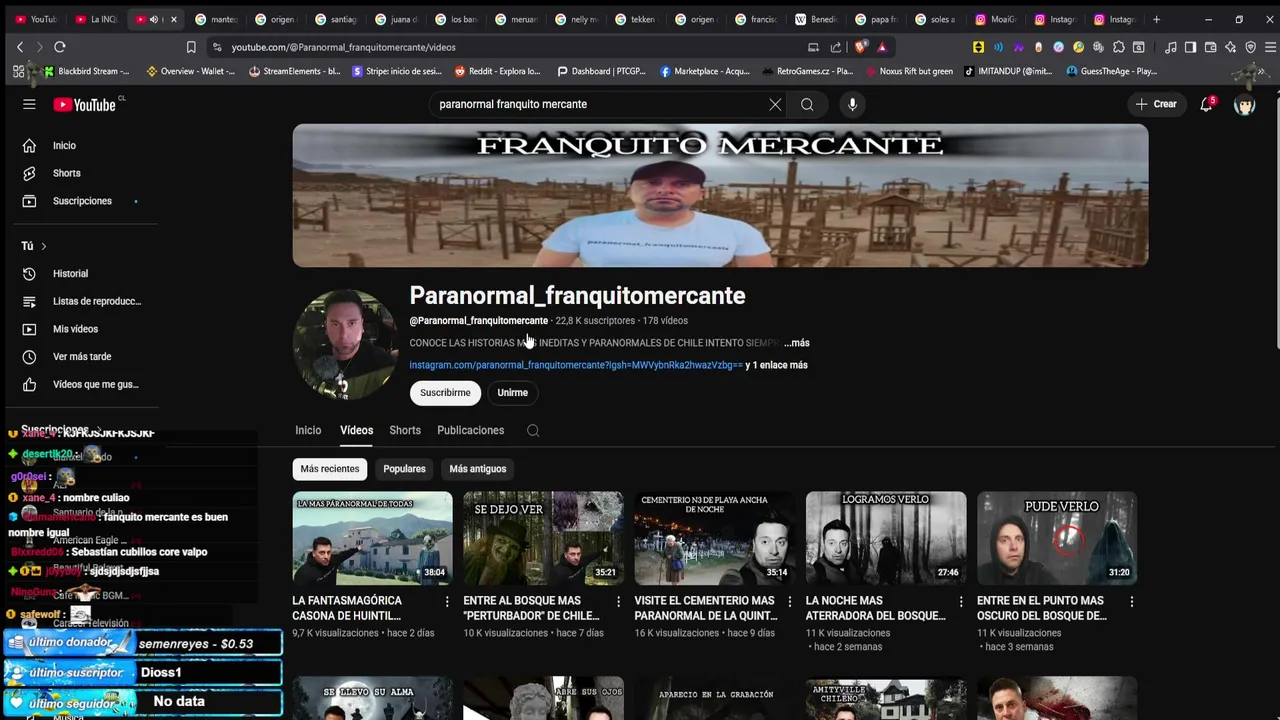Switch to the Benedic Wikipedia browser tab
Screen dimensions: 1280x720
(x=814, y=19)
